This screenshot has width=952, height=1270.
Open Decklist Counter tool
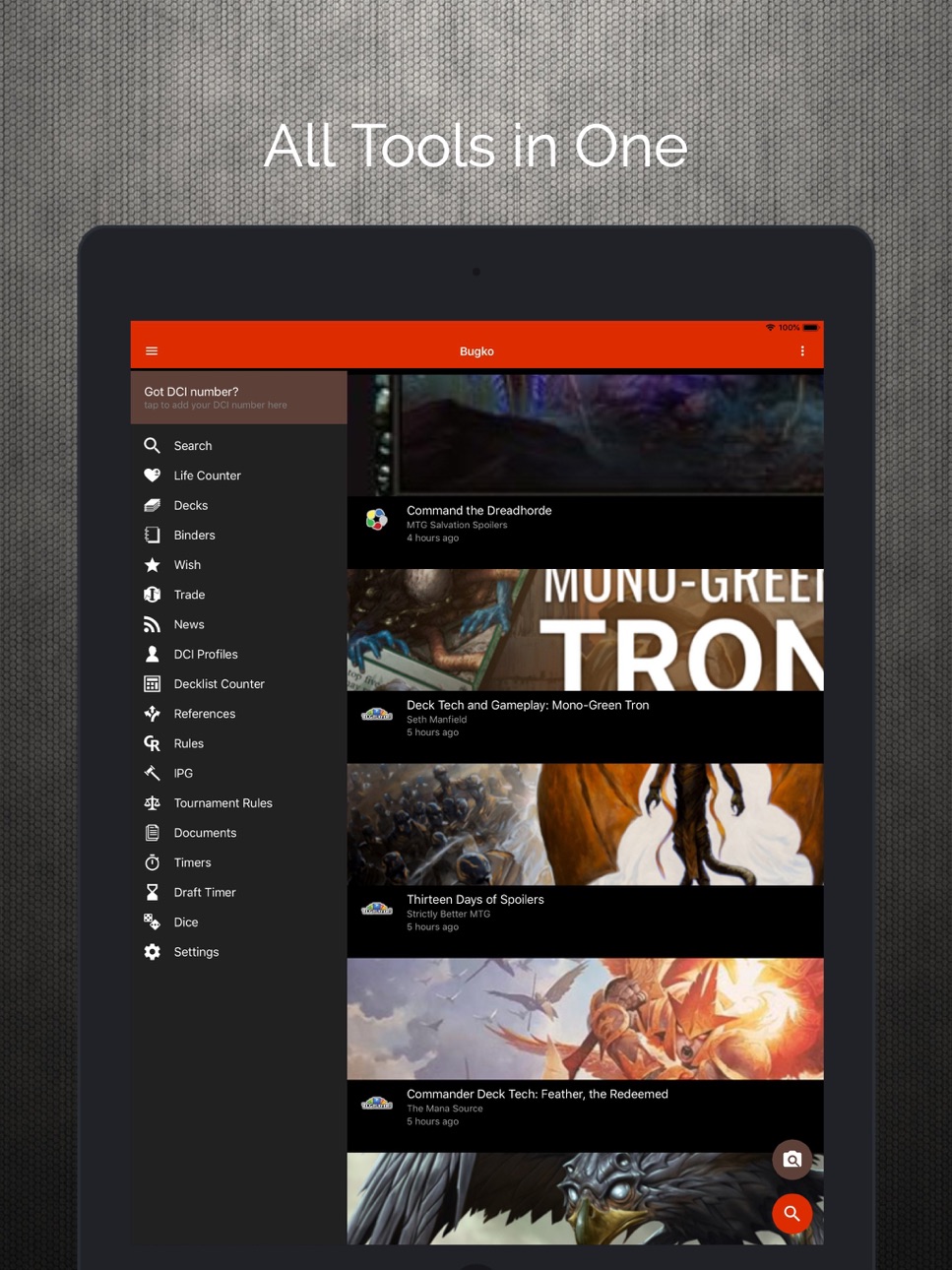(219, 683)
